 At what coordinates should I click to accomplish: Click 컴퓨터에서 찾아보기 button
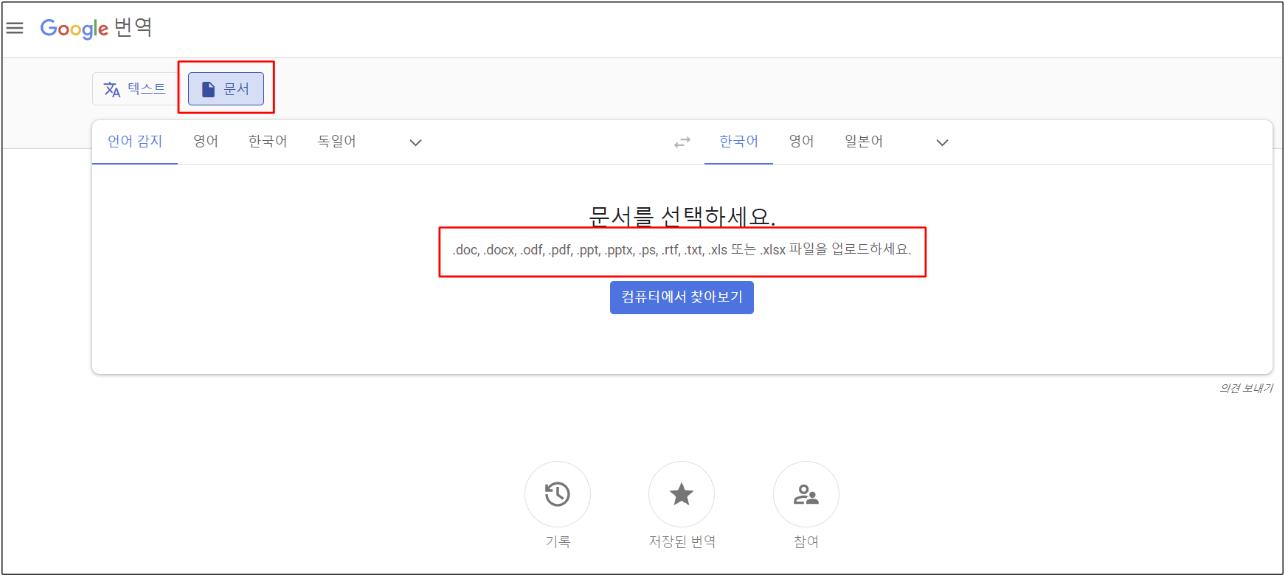click(682, 297)
